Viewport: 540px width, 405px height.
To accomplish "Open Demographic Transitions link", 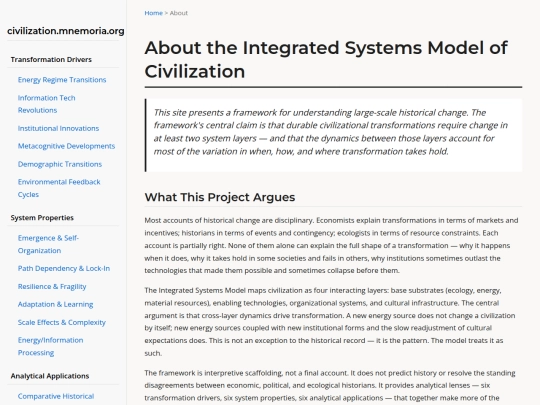I will pos(60,164).
